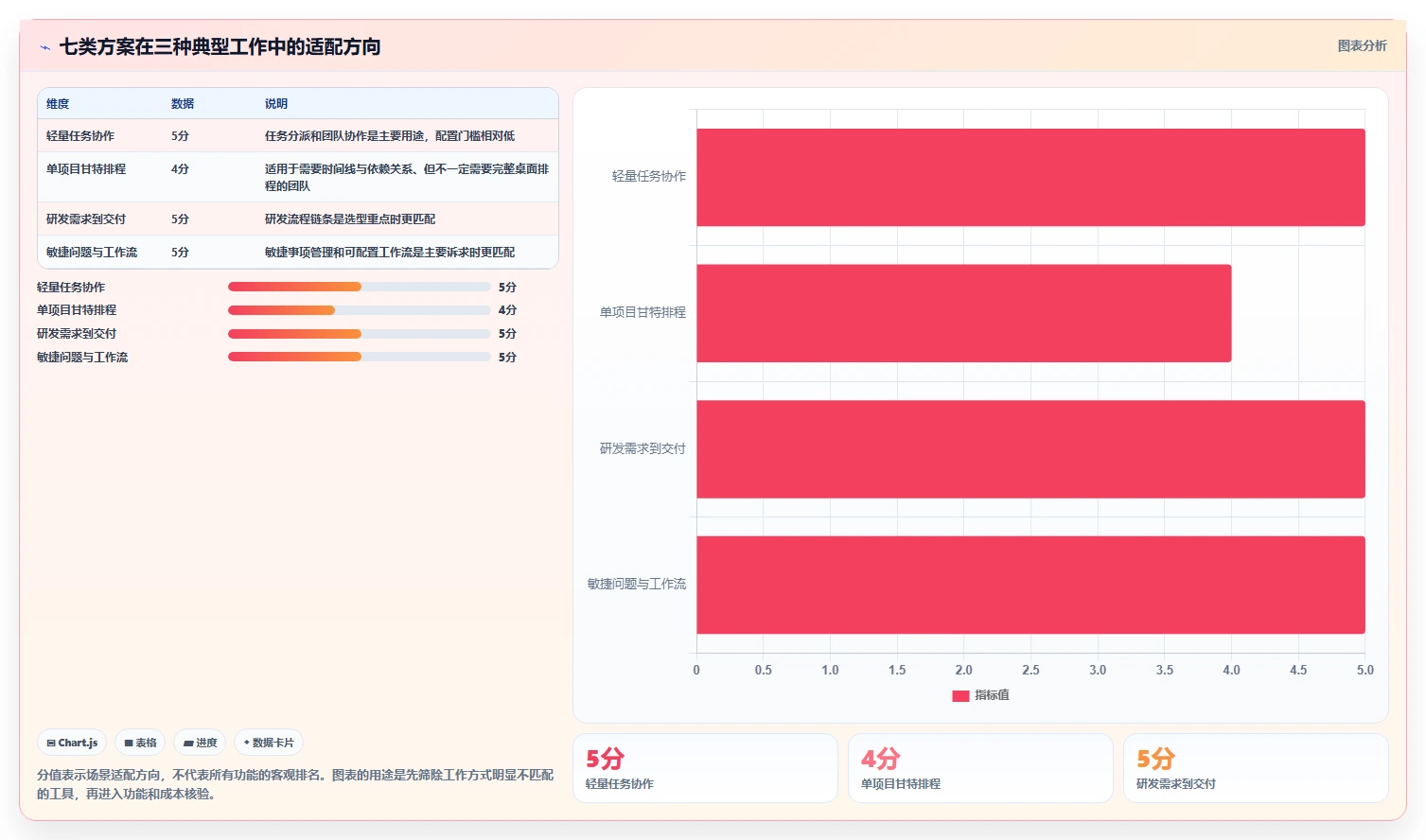Screen dimensions: 1426x840
Task: Select the 敏捷问题与工作流 table row cell
Action: (x=92, y=253)
